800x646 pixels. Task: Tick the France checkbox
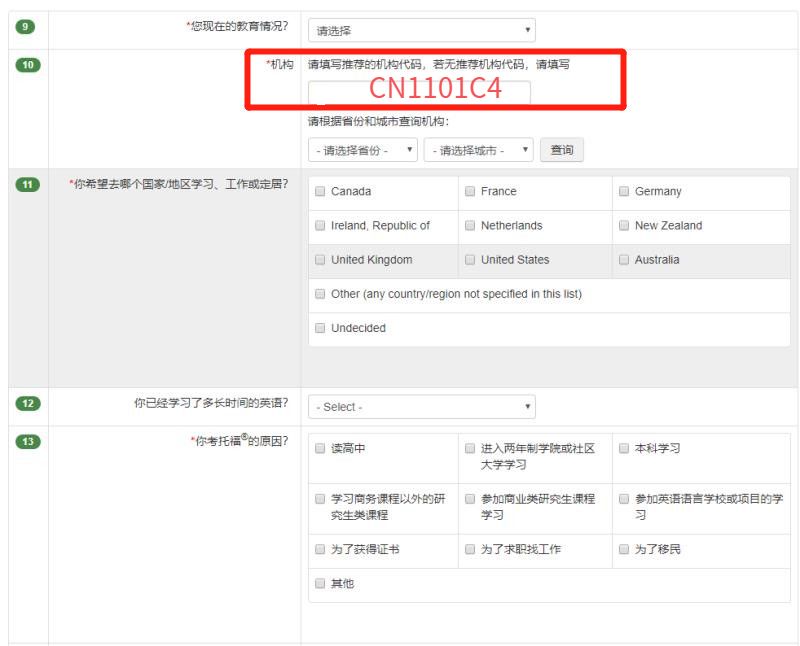(x=470, y=192)
